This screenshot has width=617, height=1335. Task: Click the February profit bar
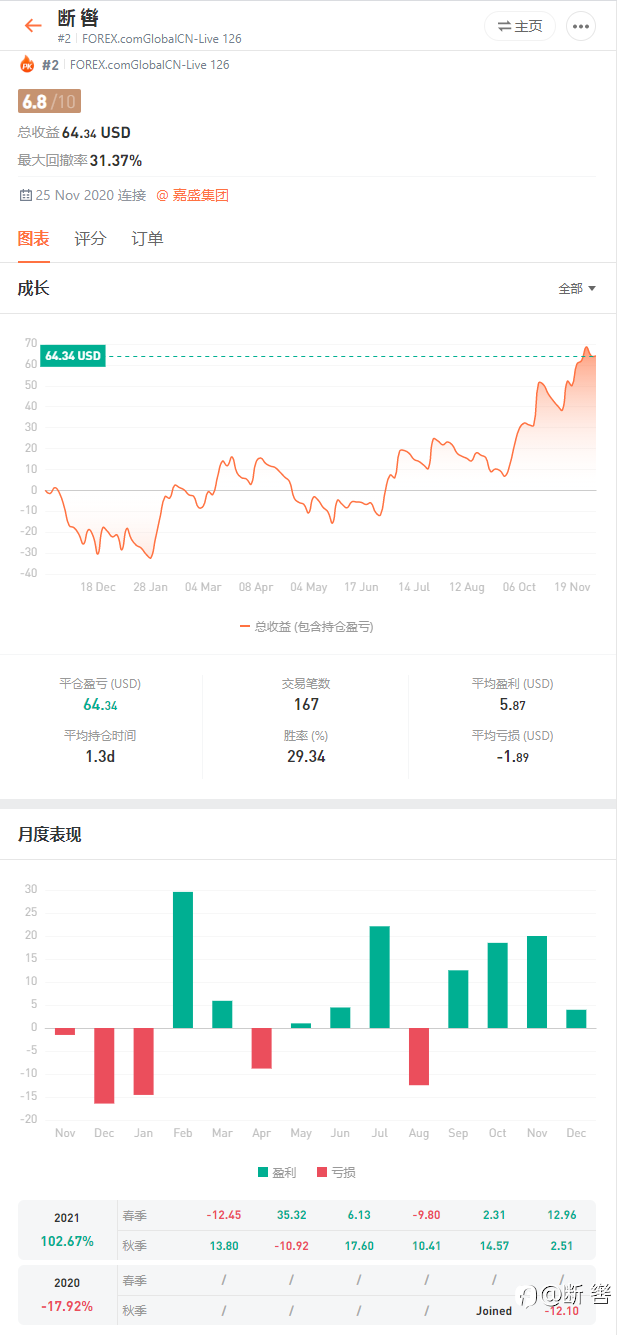coord(183,960)
